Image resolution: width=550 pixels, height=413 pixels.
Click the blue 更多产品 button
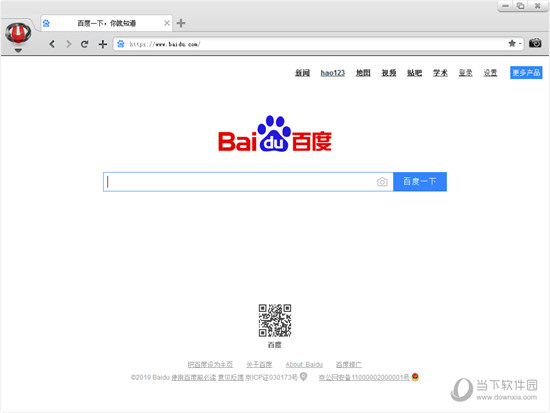(x=526, y=73)
